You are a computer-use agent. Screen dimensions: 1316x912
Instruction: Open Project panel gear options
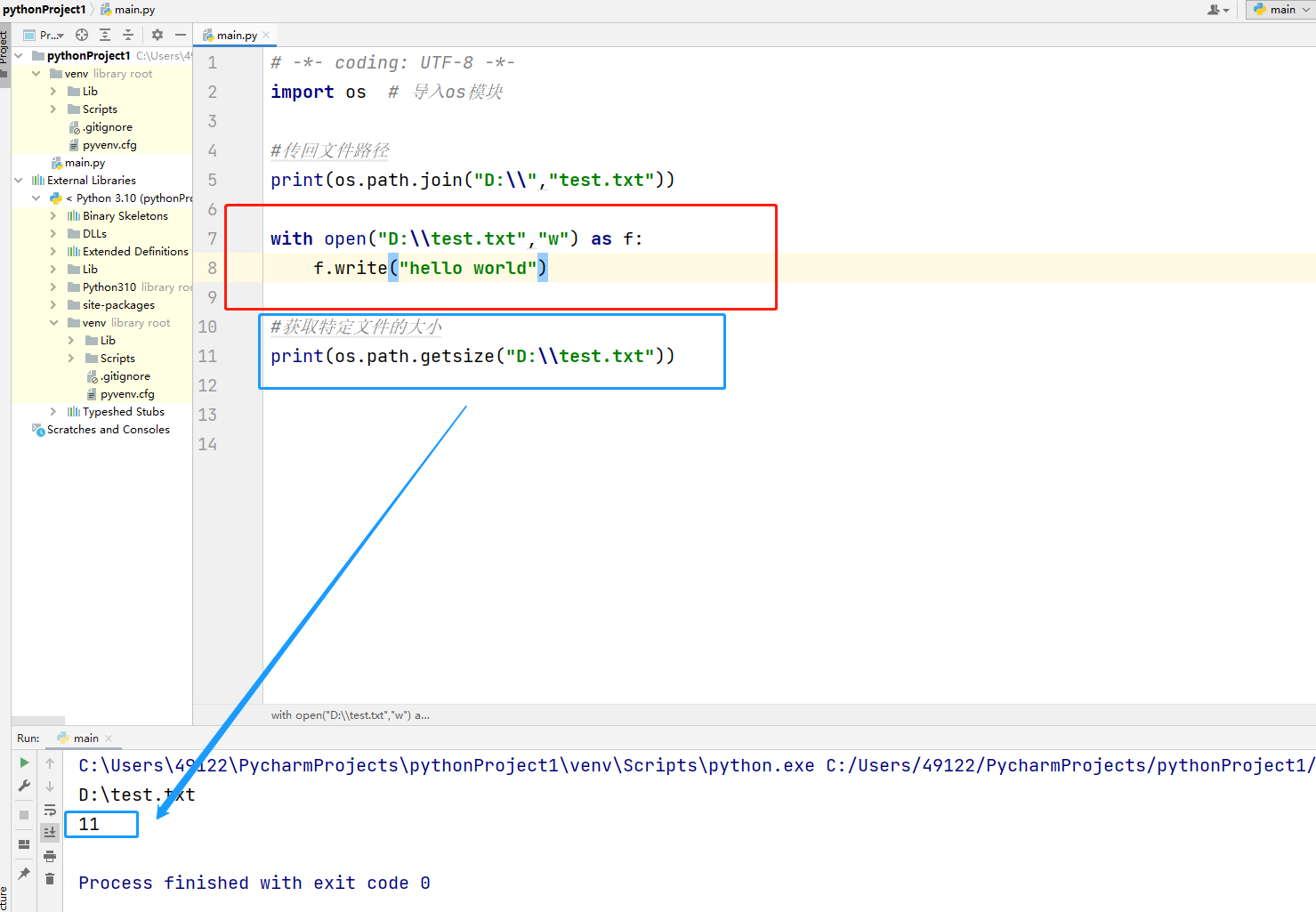[157, 35]
